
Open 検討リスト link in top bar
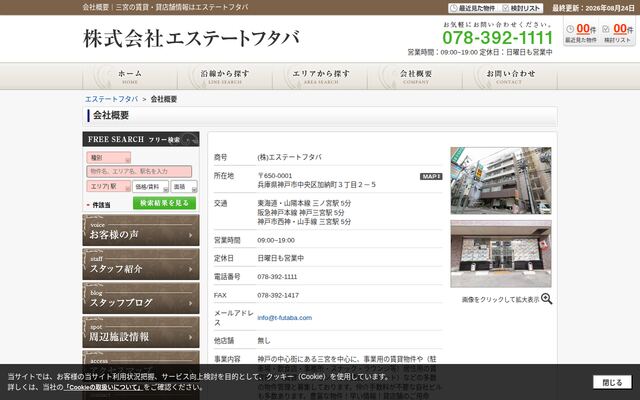click(x=521, y=8)
